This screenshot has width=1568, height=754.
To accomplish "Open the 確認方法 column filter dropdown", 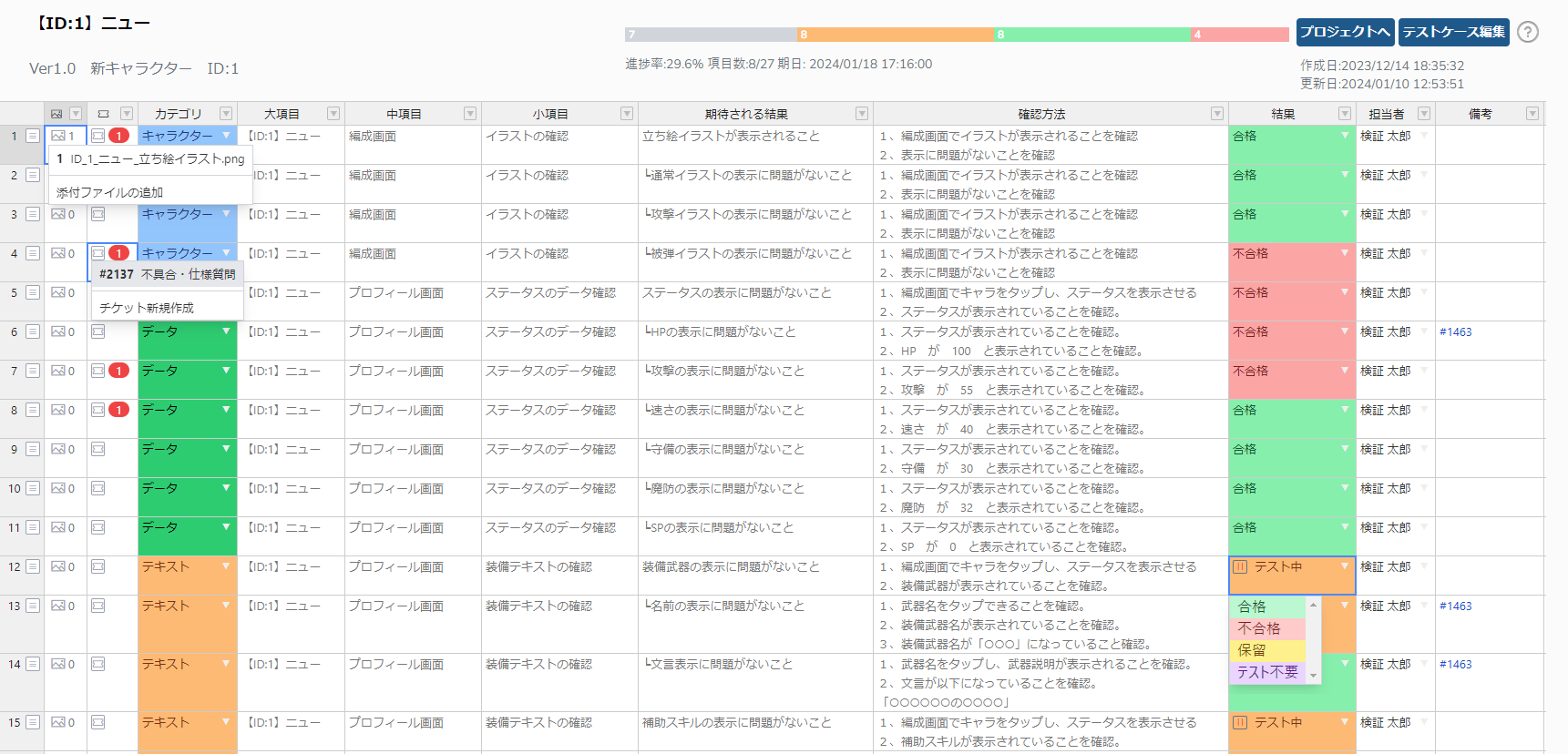I will point(1217,114).
